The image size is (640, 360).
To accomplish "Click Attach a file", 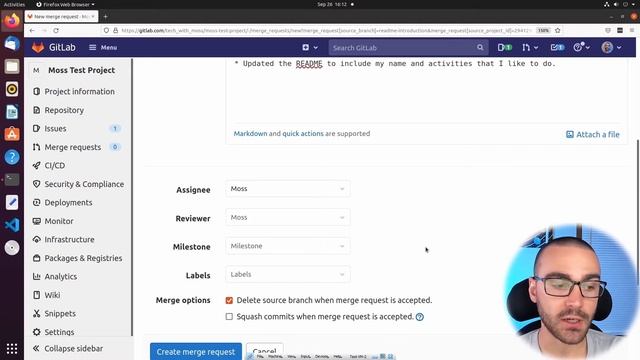I will click(x=593, y=134).
